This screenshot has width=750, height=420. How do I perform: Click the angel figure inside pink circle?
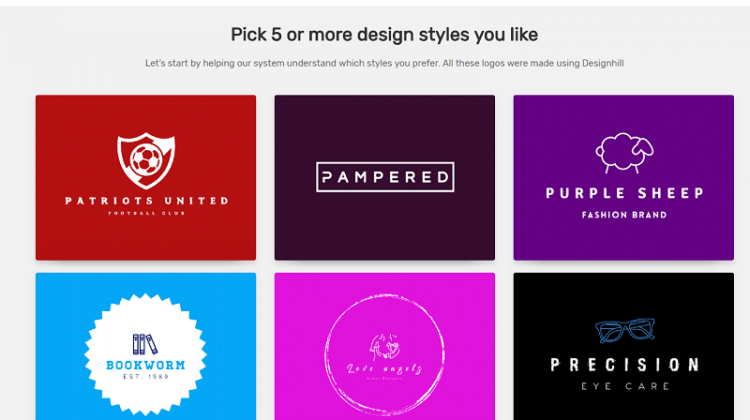pyautogui.click(x=385, y=347)
